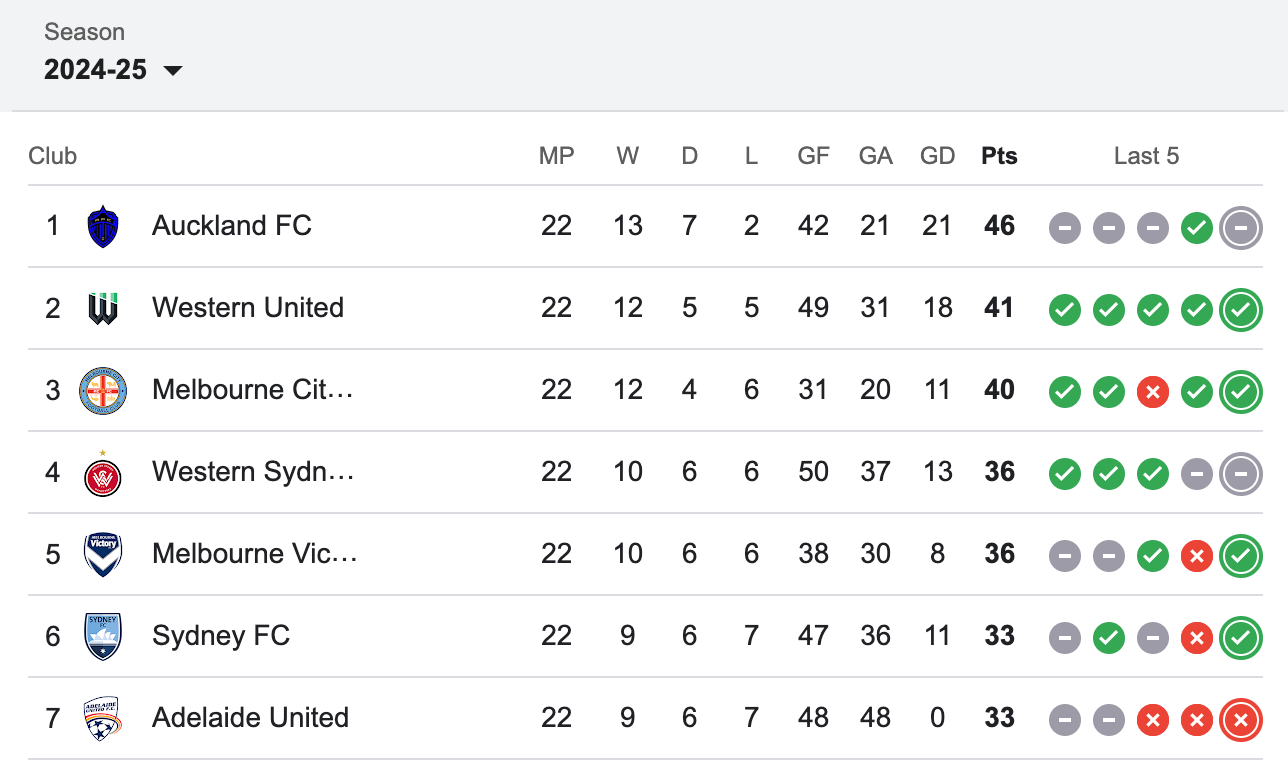Click the Melbourne Victory crest
This screenshot has width=1288, height=760.
point(103,554)
